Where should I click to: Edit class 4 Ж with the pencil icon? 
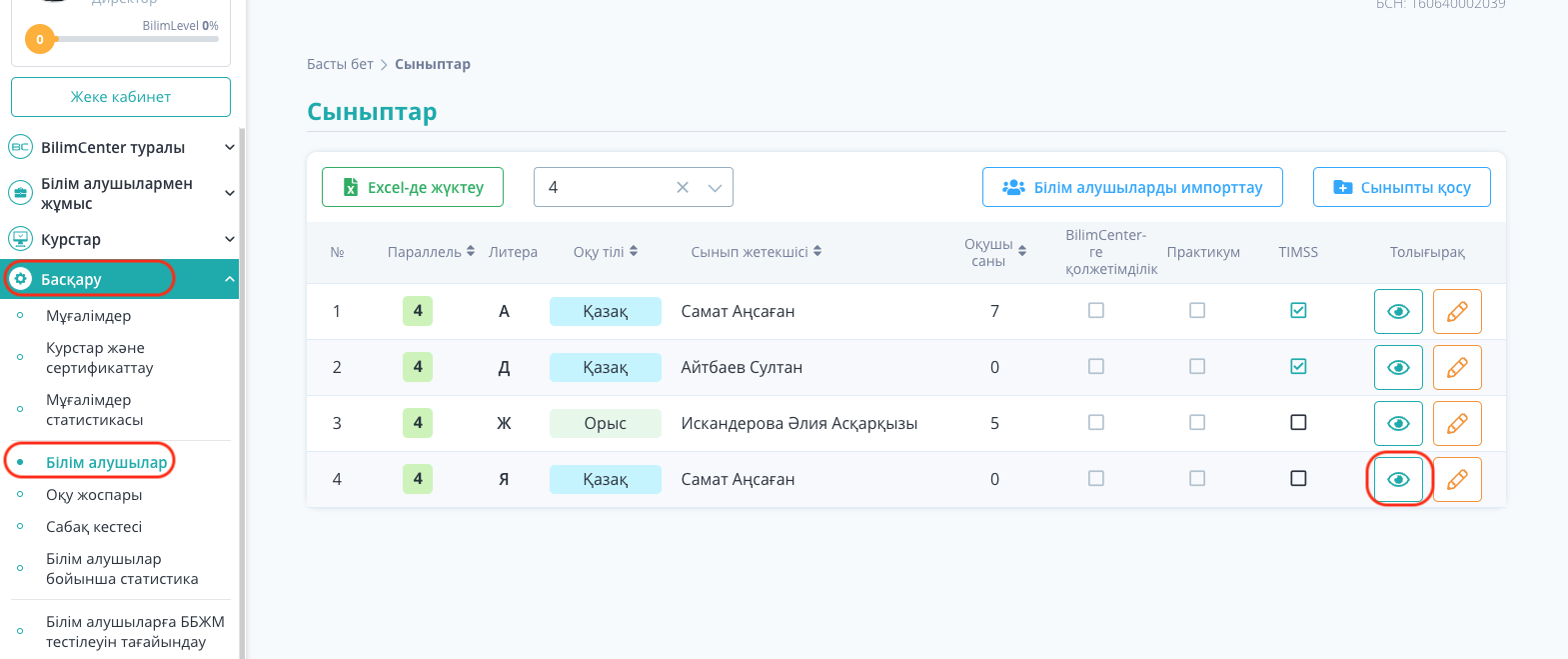click(1457, 423)
